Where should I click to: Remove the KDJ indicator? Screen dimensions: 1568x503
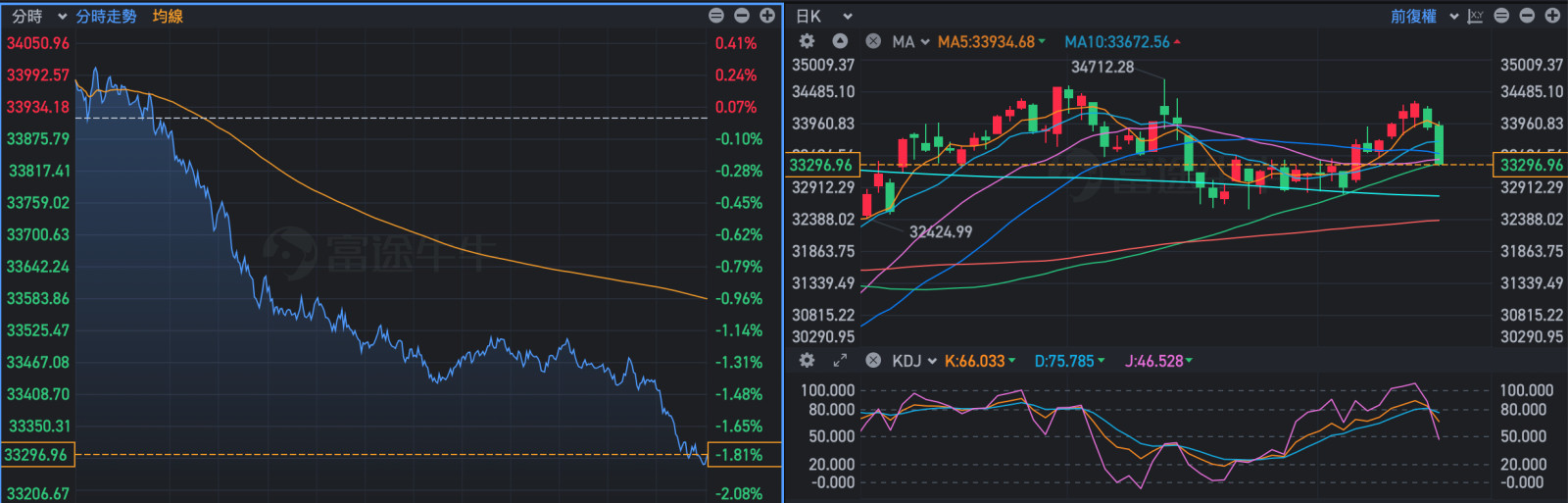(873, 361)
